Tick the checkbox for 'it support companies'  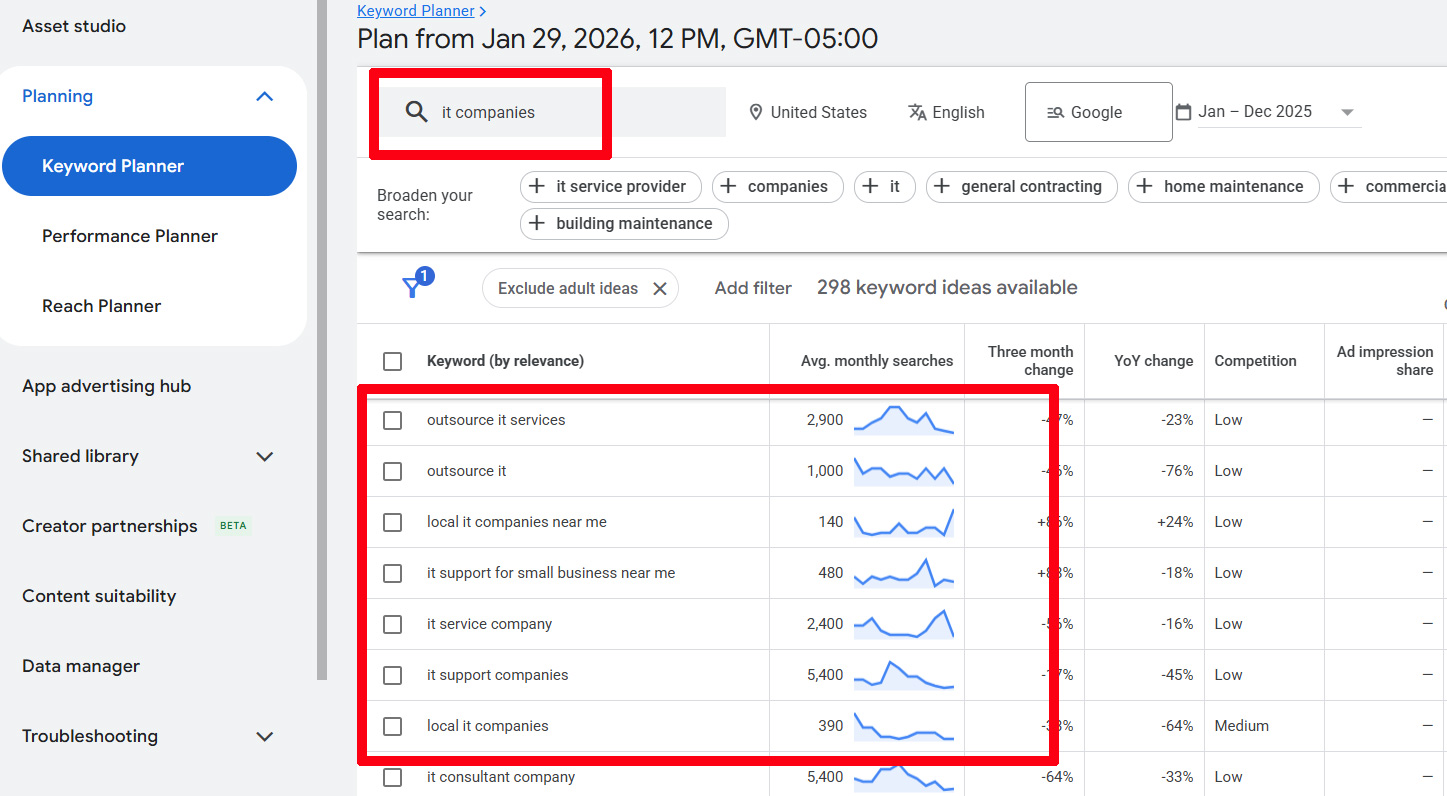coord(392,675)
